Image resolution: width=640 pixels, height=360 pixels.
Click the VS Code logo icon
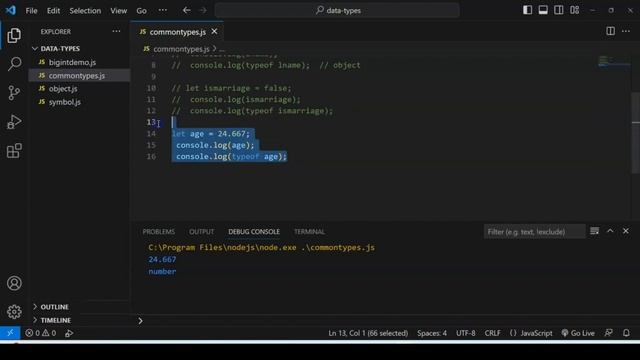[11, 10]
